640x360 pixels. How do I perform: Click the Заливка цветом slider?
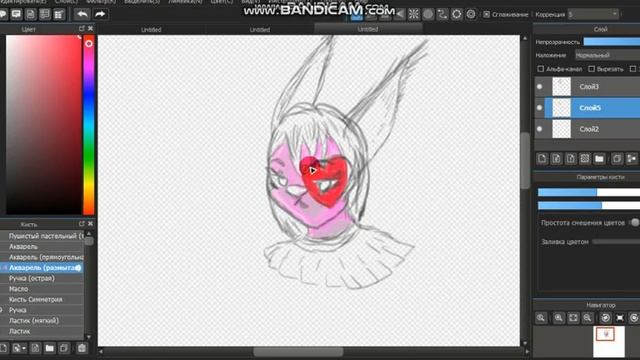pos(616,242)
